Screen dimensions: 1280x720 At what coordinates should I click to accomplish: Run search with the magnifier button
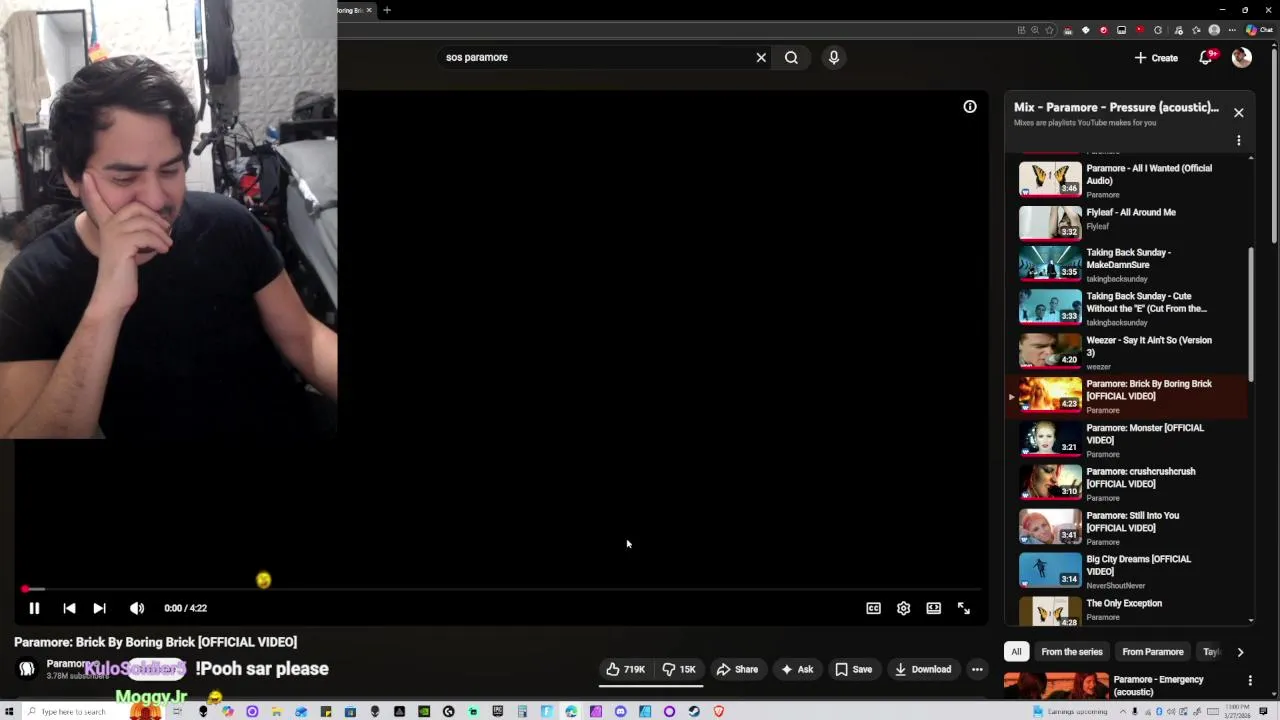(x=791, y=58)
